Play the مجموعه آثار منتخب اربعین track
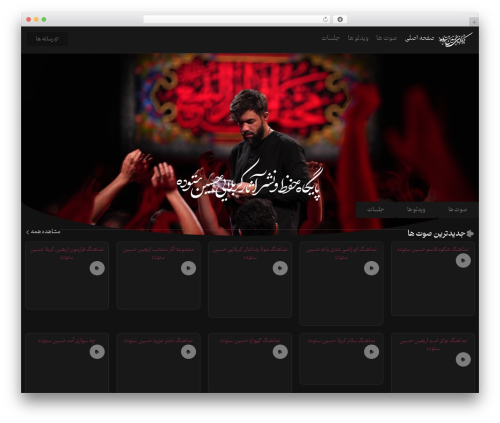This screenshot has width=500, height=423. click(x=188, y=268)
